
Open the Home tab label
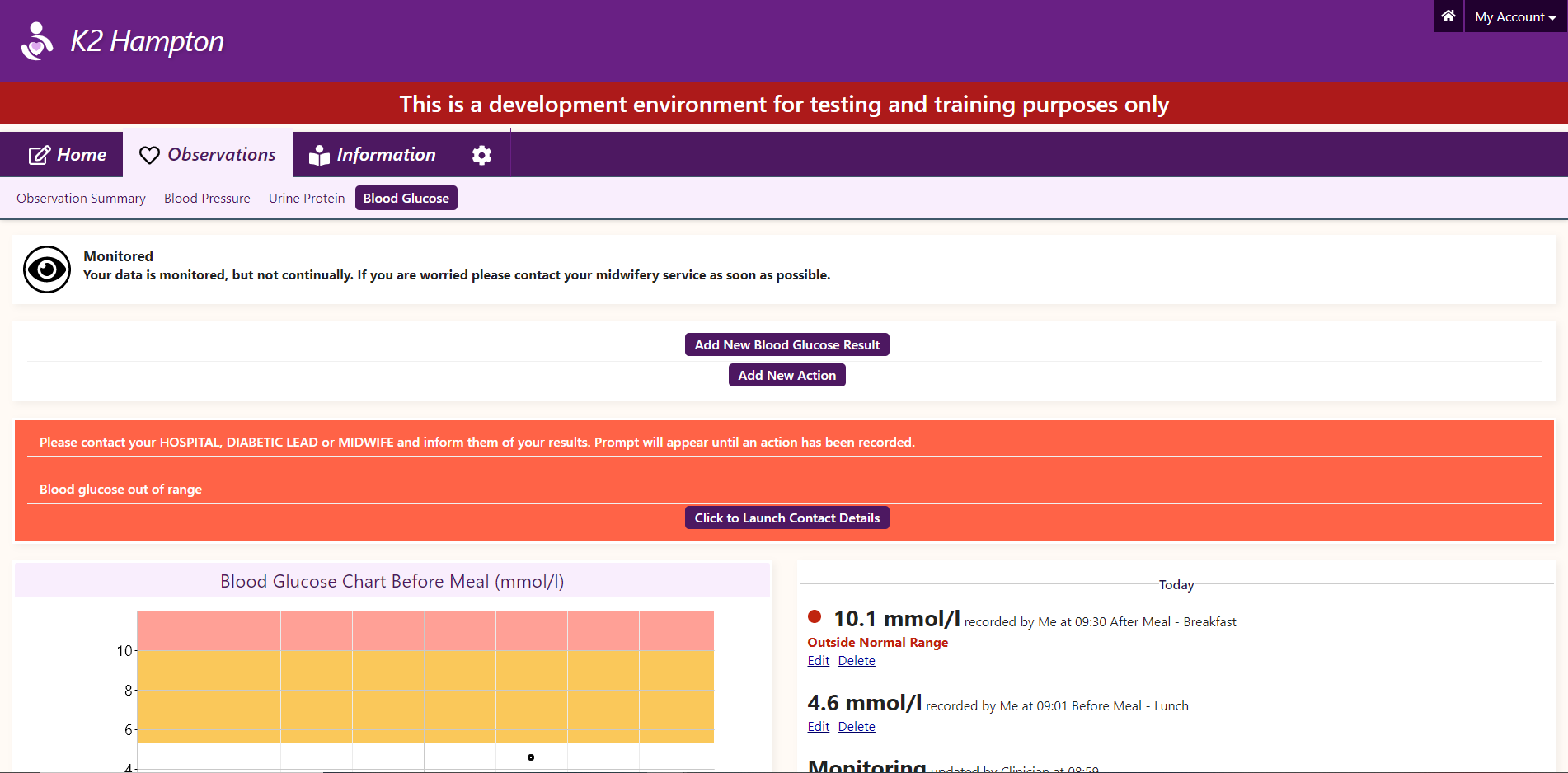point(82,155)
